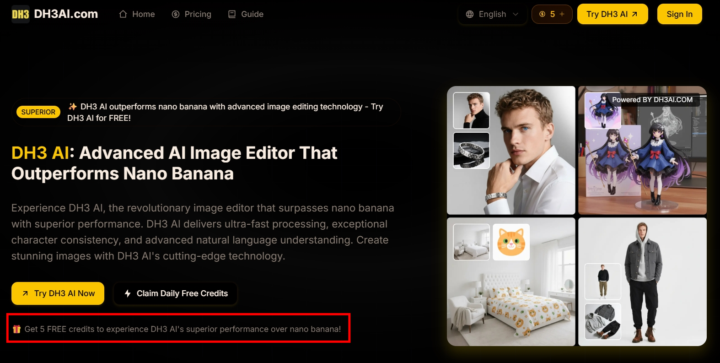Image resolution: width=720 pixels, height=363 pixels.
Task: Click the gift icon by free credits text
Action: point(17,329)
